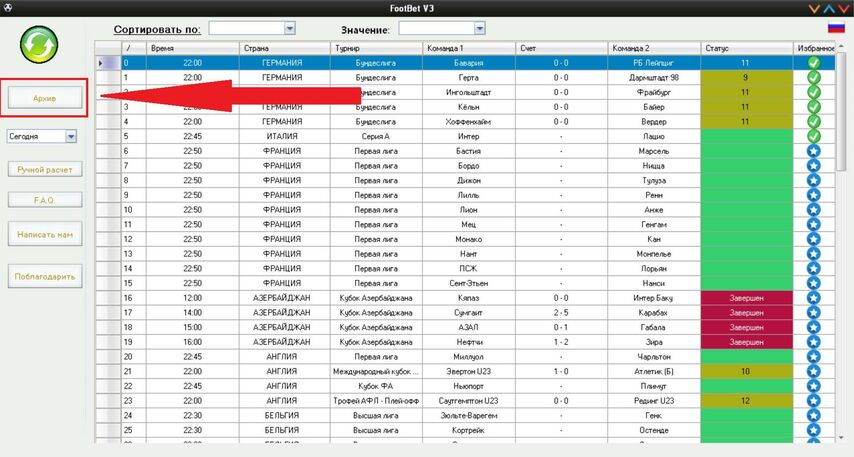Click green checkmark favorite for Ингольштадт row
This screenshot has width=854, height=457.
click(814, 92)
